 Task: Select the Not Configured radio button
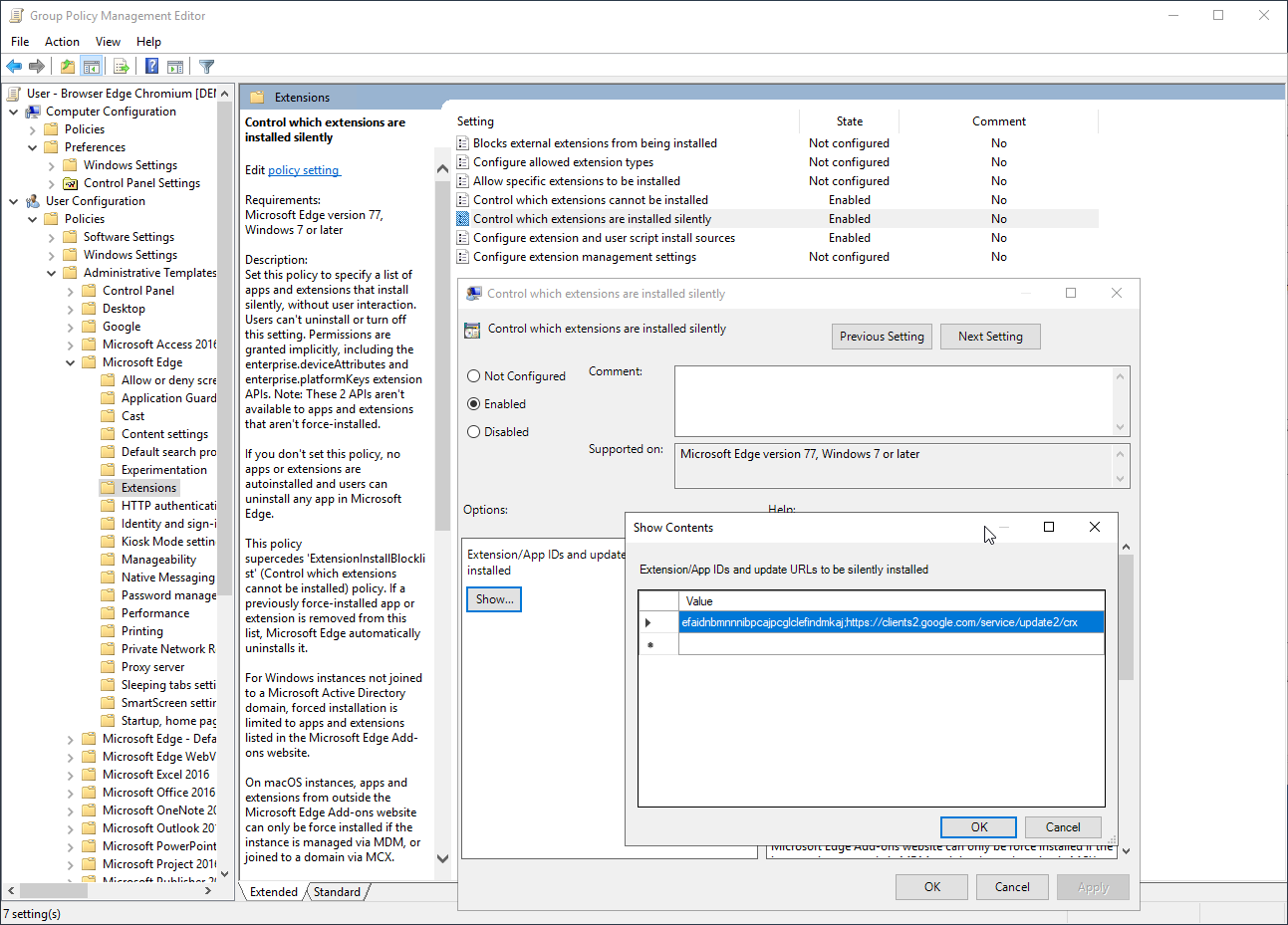coord(474,376)
